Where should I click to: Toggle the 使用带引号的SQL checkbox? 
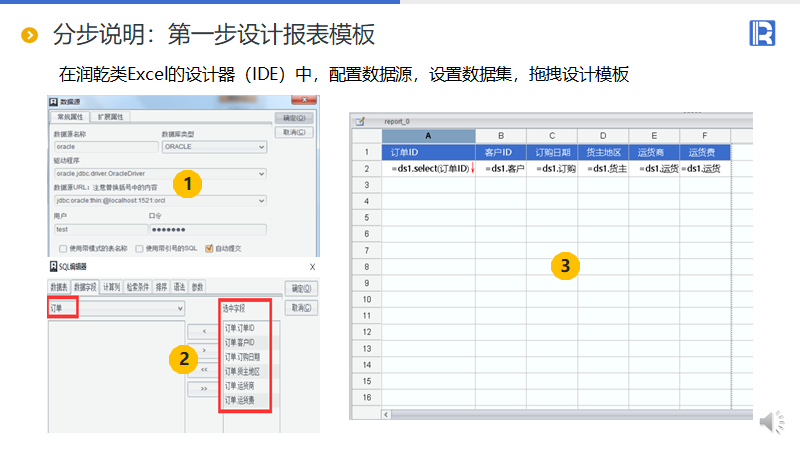(x=139, y=248)
